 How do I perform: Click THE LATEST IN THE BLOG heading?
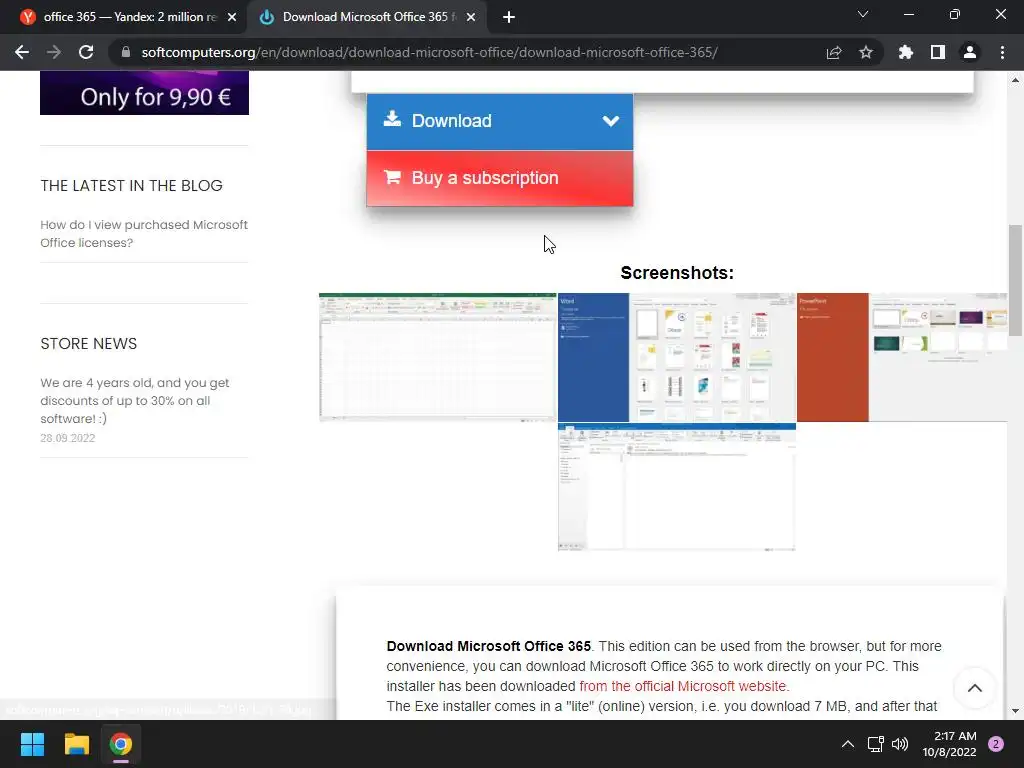[x=131, y=186]
